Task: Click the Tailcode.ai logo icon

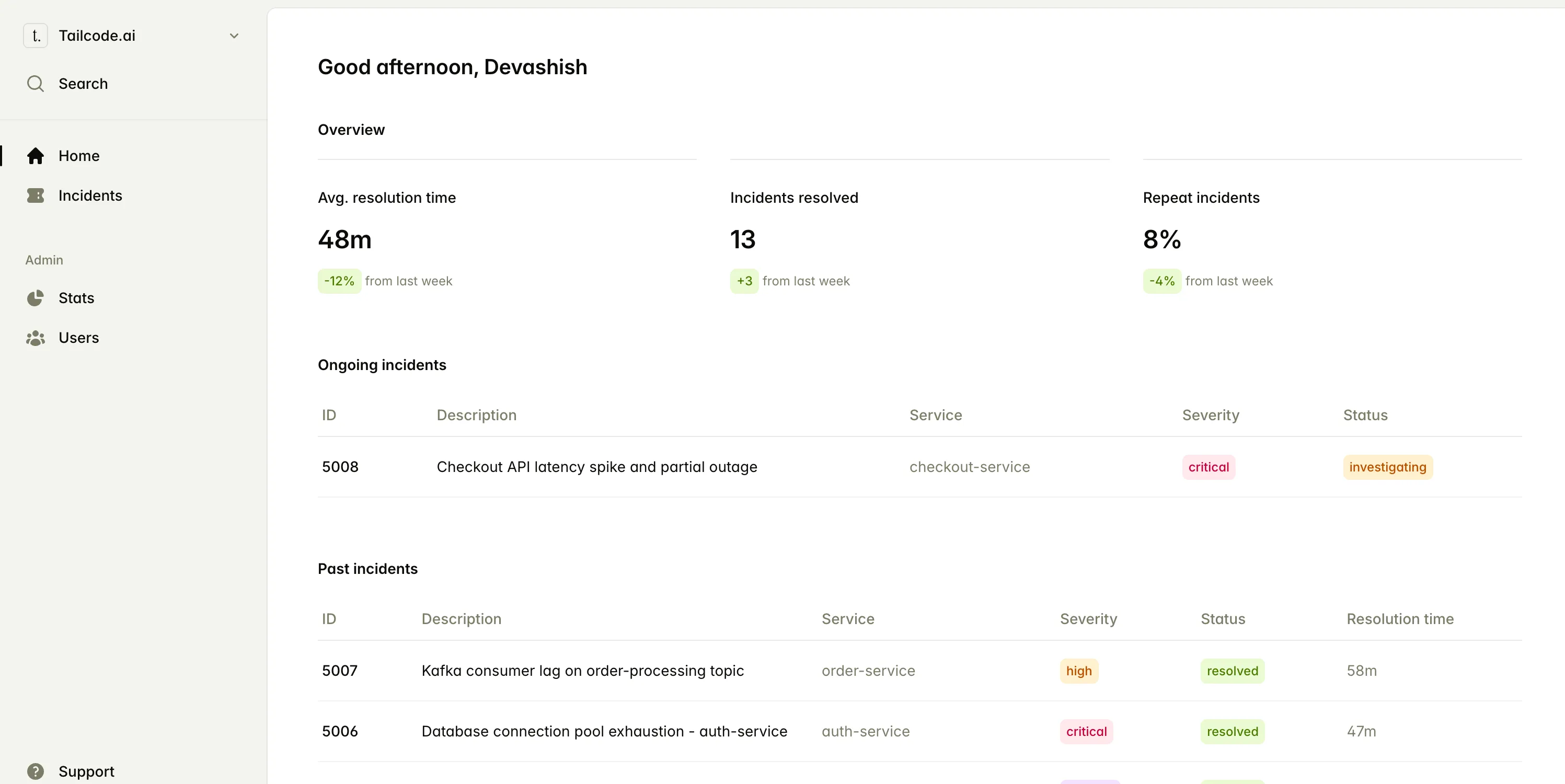Action: (35, 36)
